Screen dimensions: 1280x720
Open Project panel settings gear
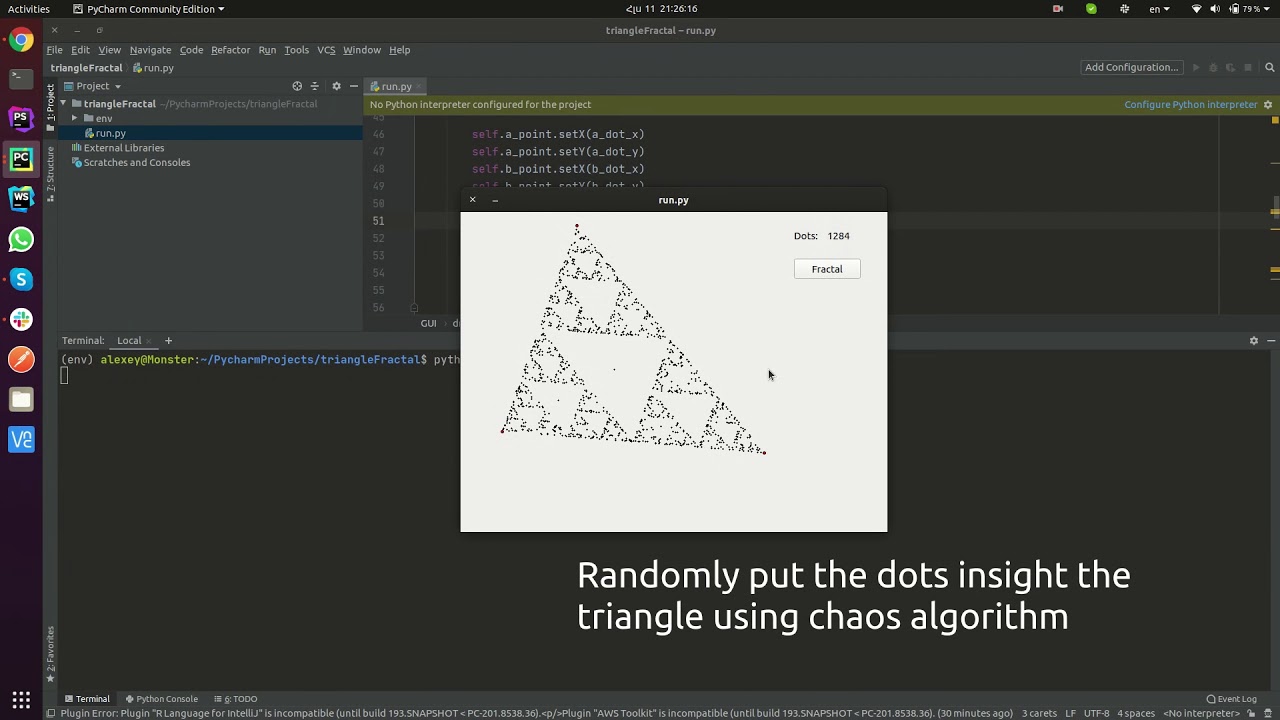pyautogui.click(x=336, y=86)
